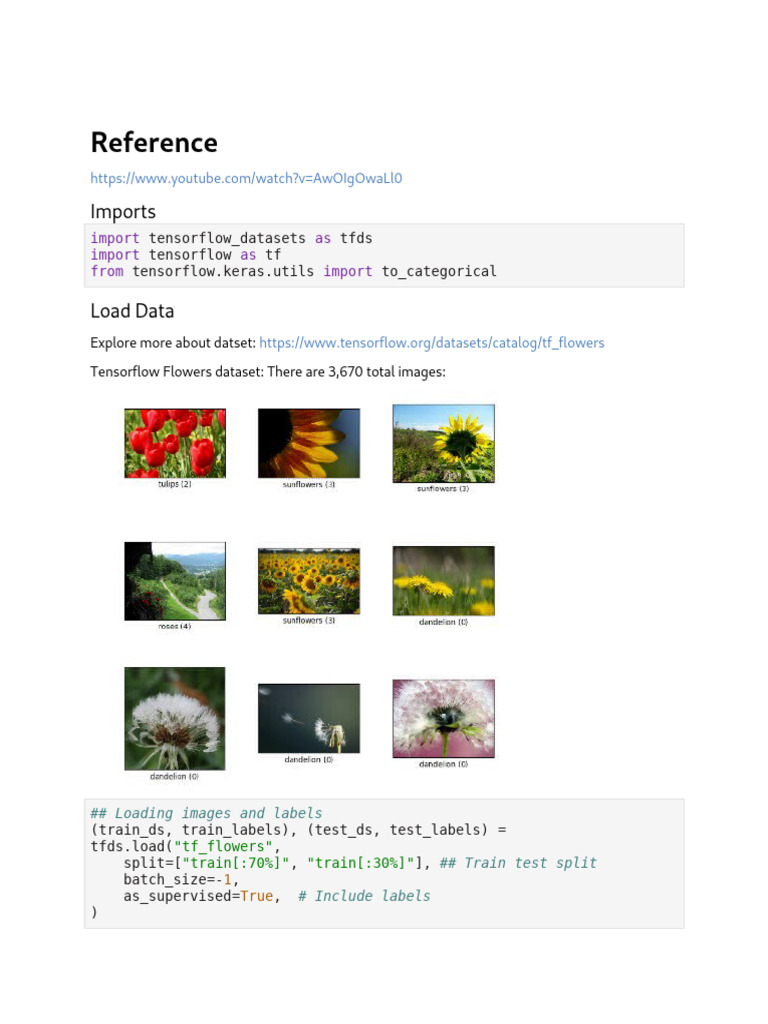Click the line starting "(train_ds, train_labels)"
Screen dimensions: 768x1024
point(298,829)
